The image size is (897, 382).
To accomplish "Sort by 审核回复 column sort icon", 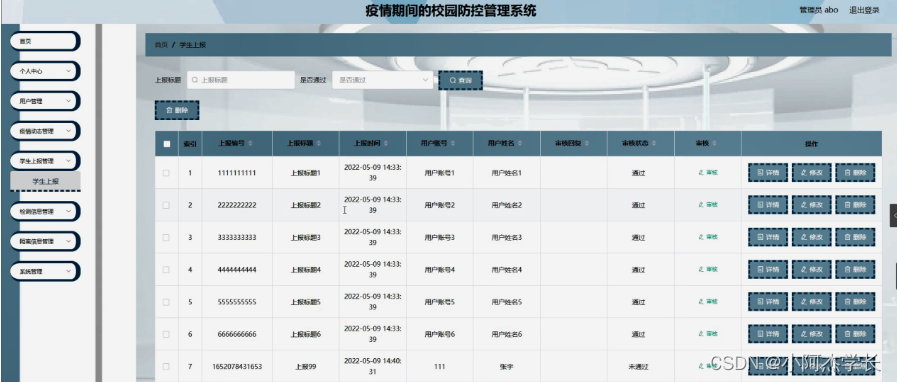I will tap(586, 144).
